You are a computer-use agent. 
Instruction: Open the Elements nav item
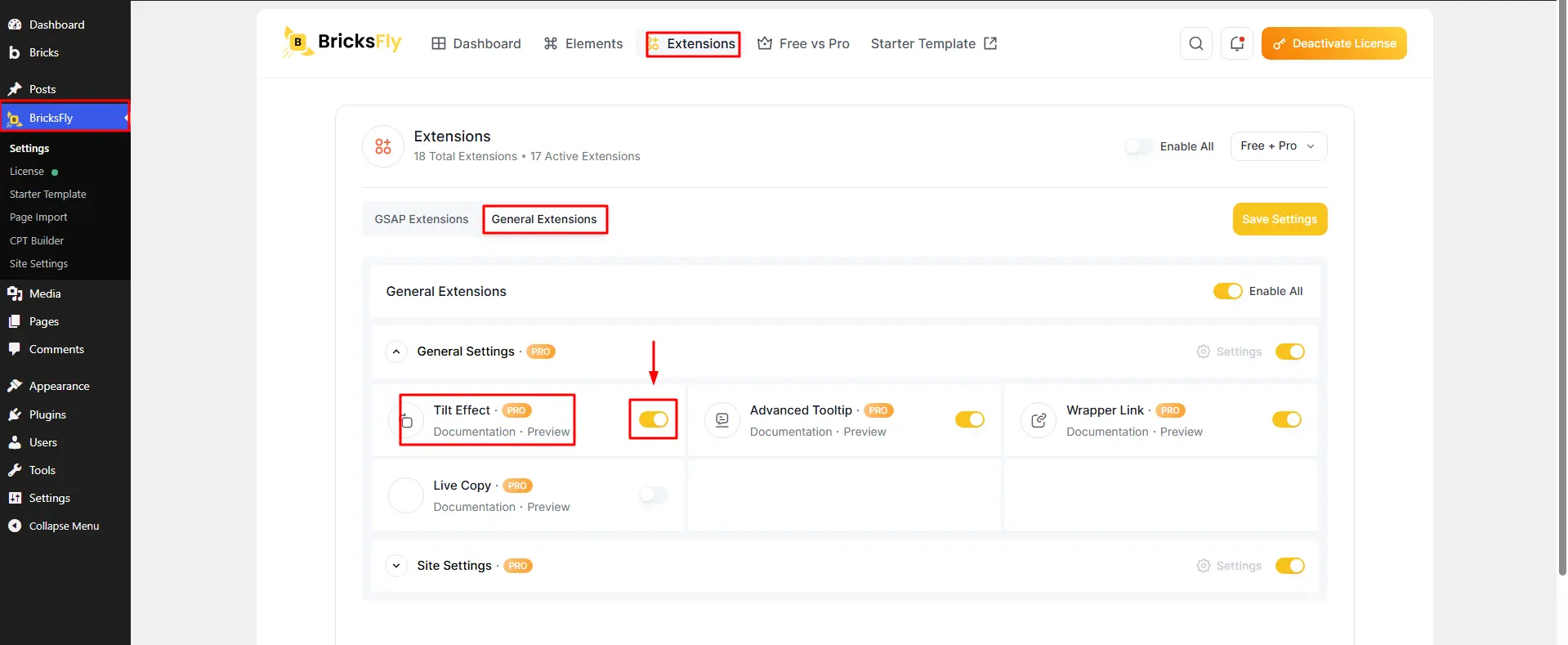tap(583, 43)
